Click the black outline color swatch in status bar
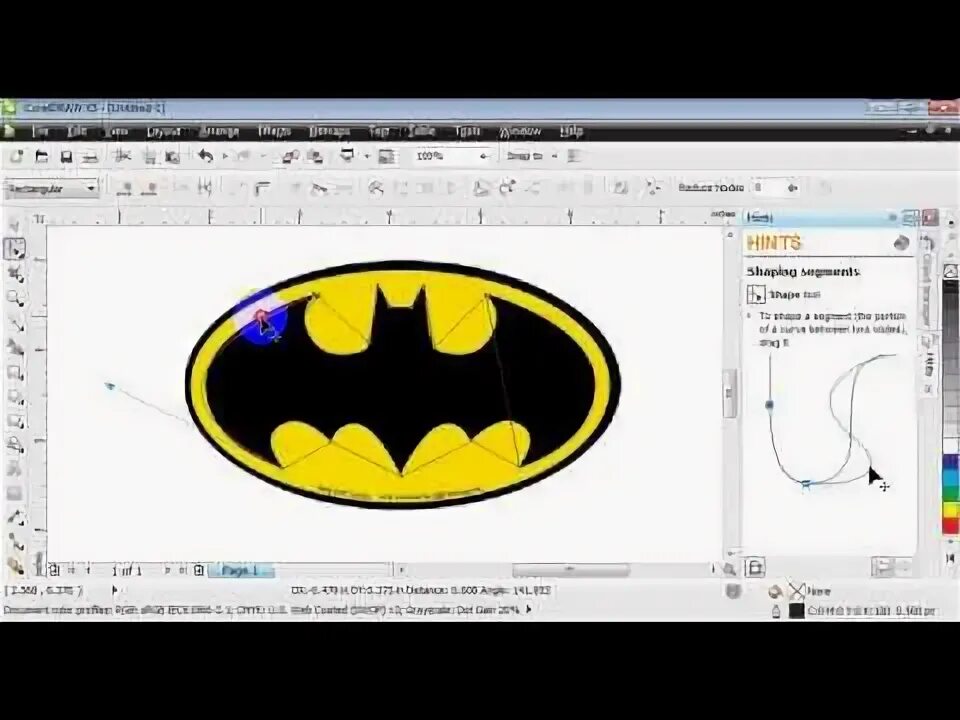960x720 pixels. [x=797, y=610]
